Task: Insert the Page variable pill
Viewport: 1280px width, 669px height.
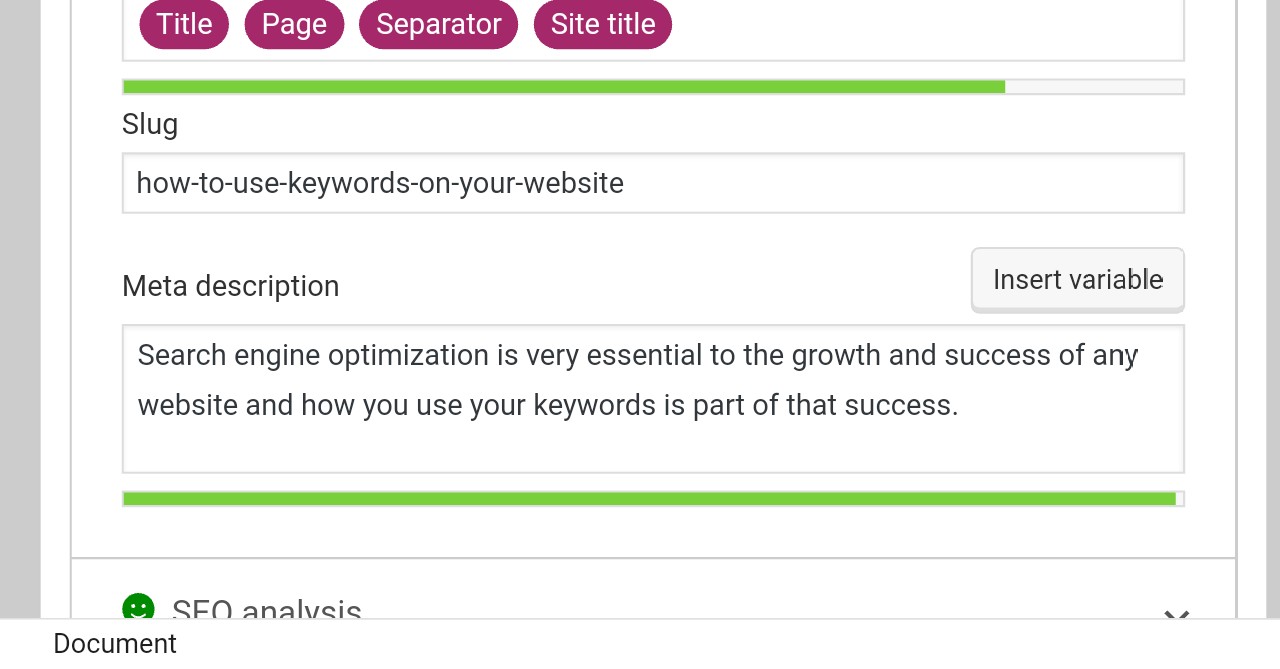Action: [x=294, y=24]
